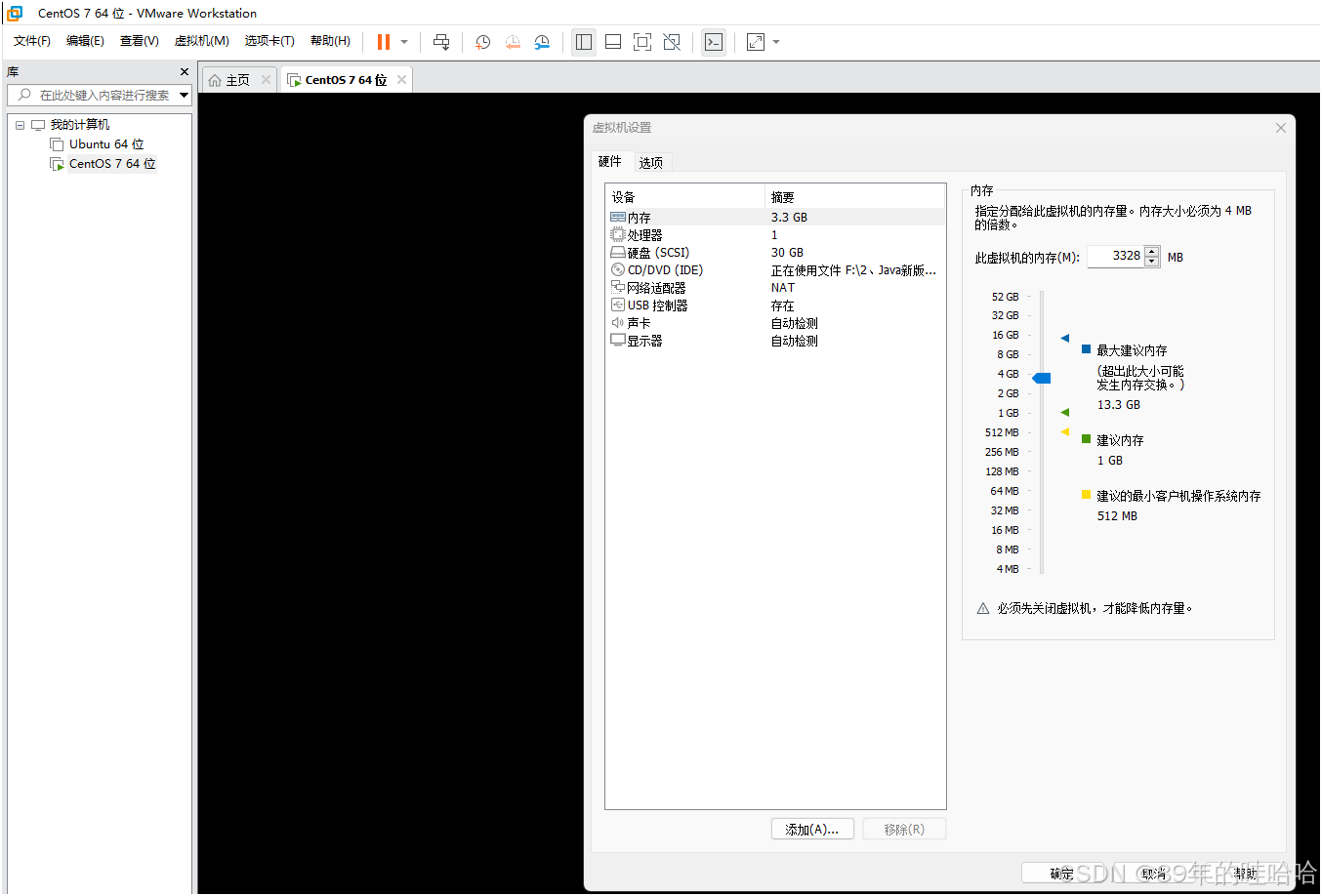
Task: Increase memory with the stepper up arrow
Action: [x=1152, y=251]
